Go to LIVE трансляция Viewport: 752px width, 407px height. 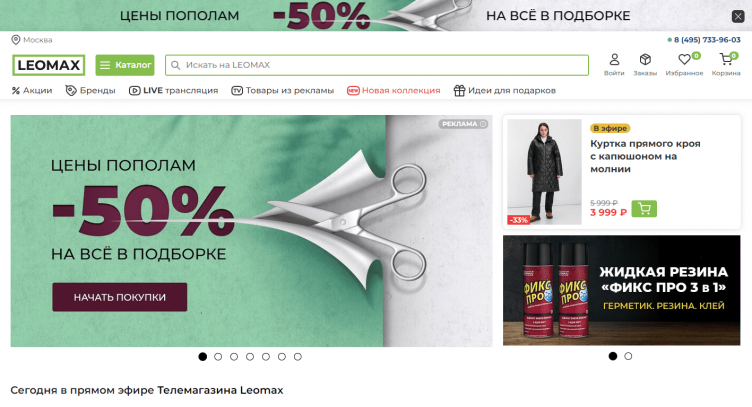coord(174,91)
